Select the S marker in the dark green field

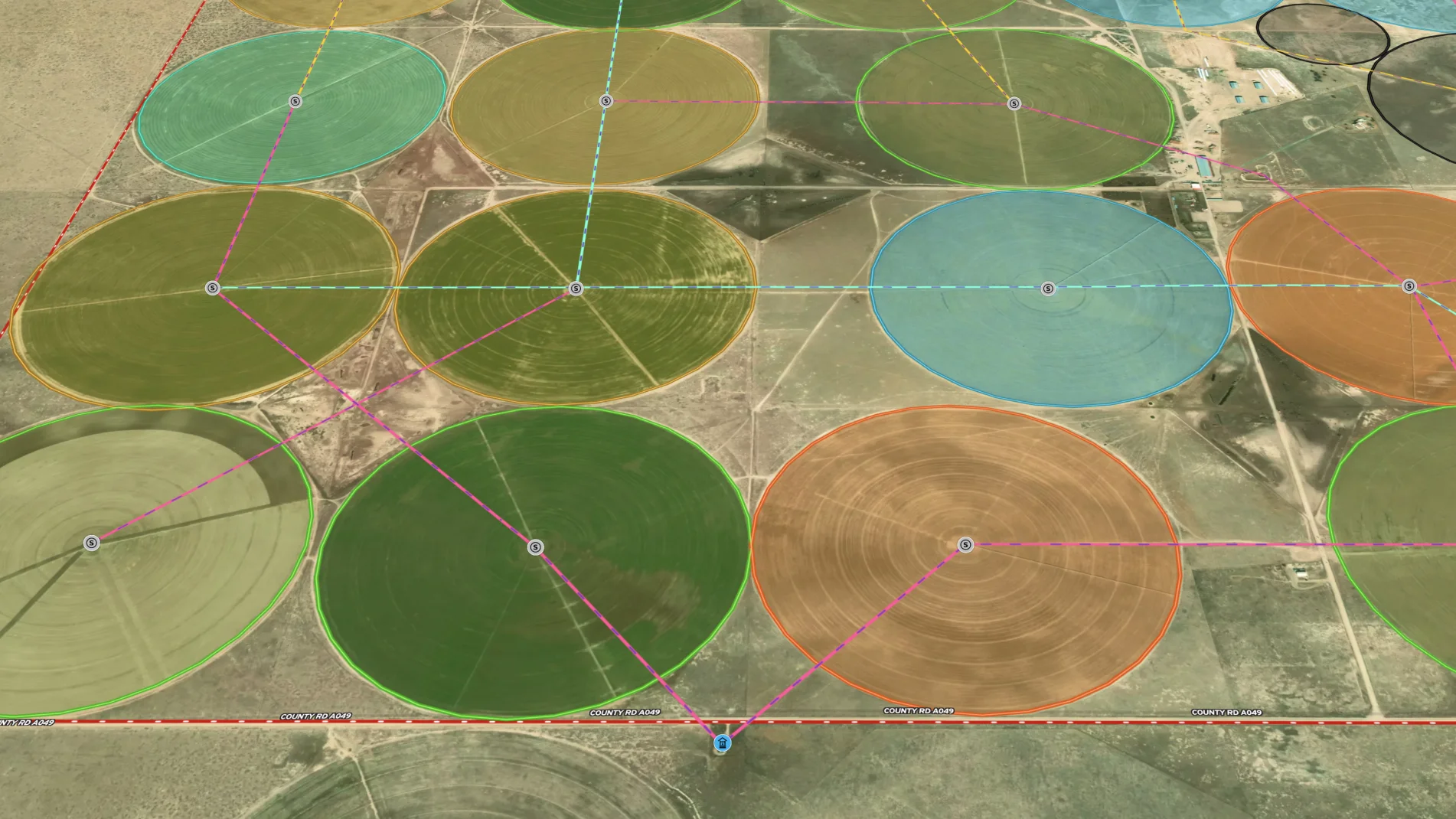click(x=535, y=547)
